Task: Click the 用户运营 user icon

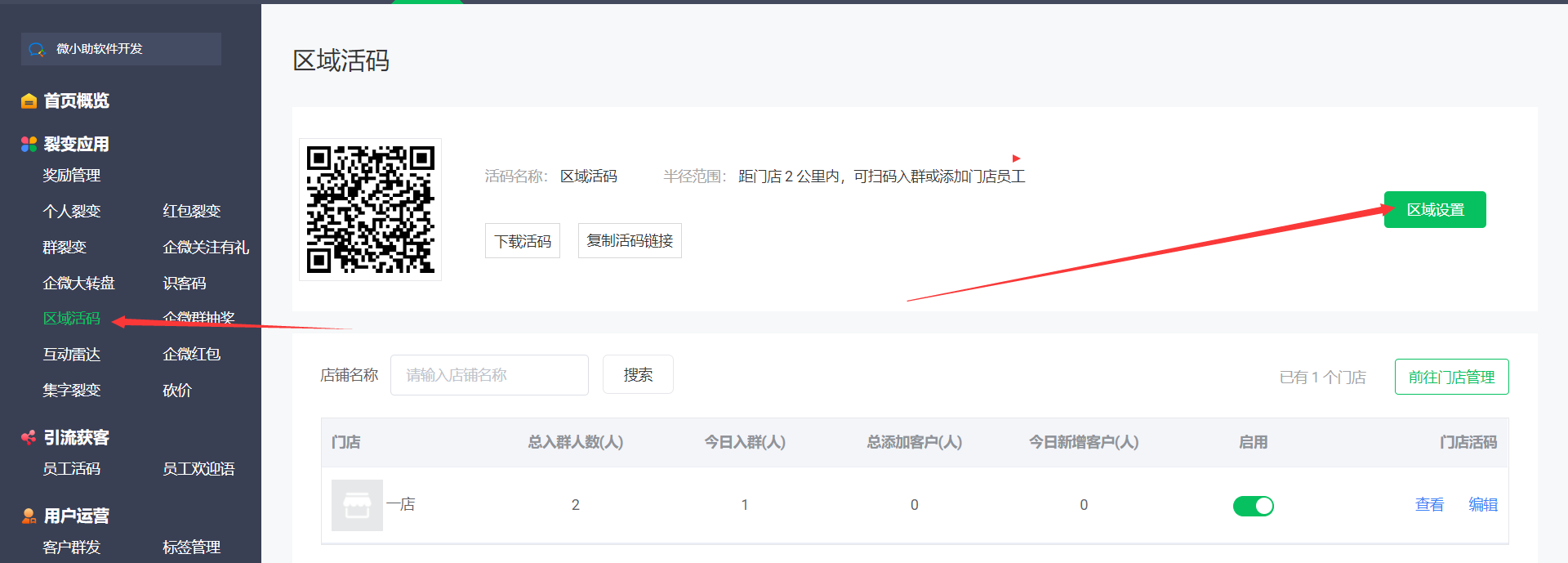Action: pyautogui.click(x=29, y=516)
